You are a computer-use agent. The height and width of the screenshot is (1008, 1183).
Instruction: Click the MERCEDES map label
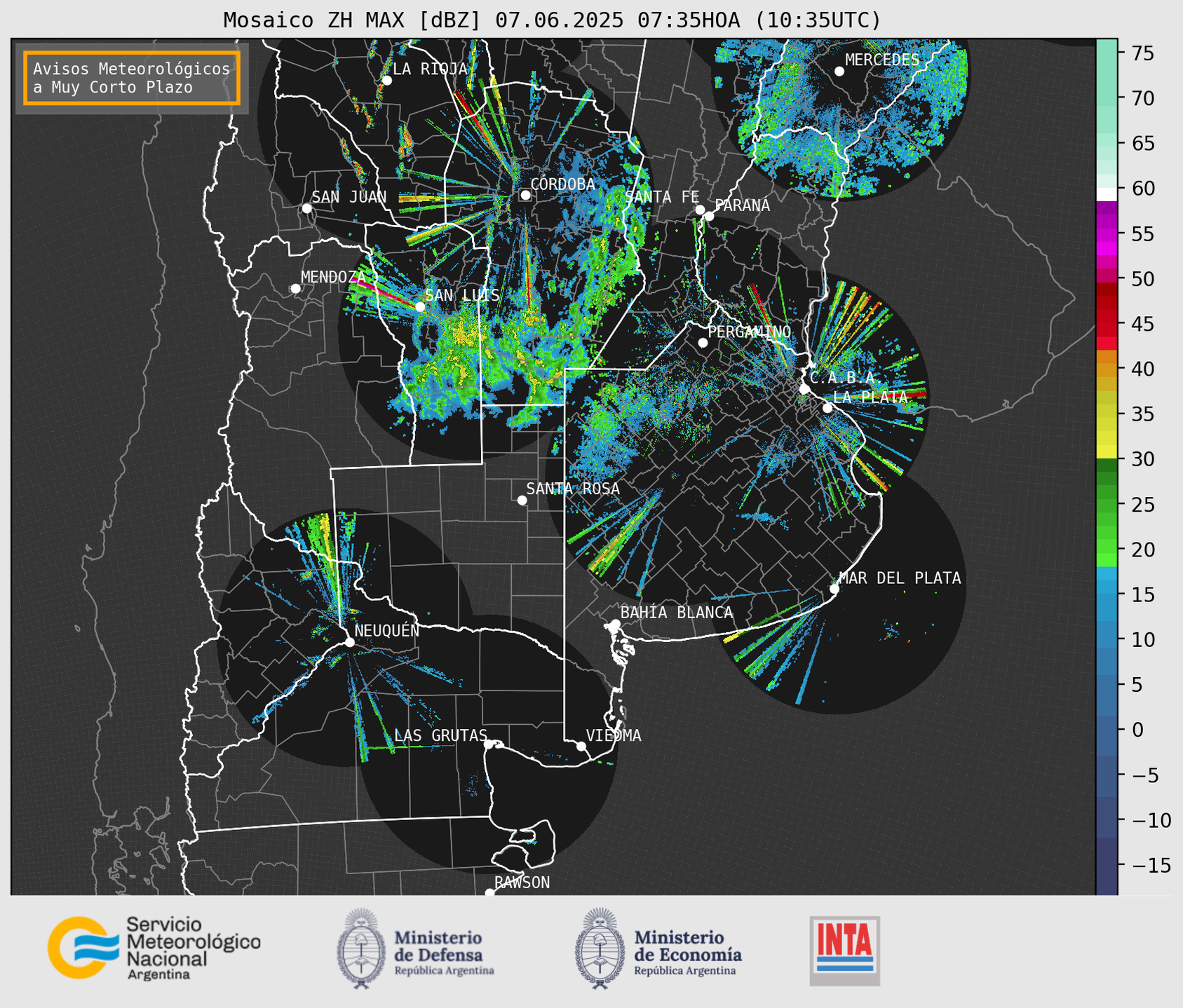pos(882,60)
